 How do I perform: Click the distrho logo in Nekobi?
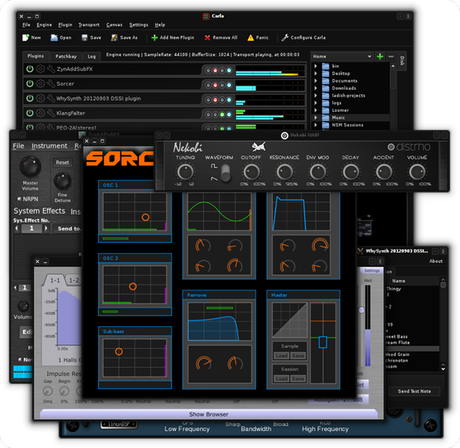point(409,147)
